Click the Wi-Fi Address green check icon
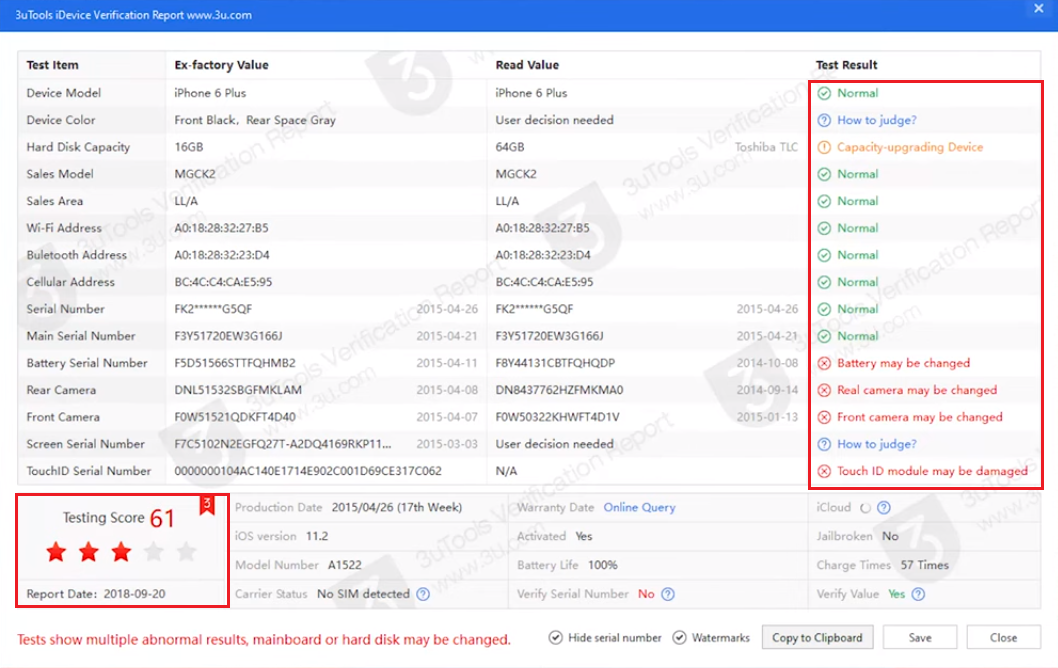This screenshot has height=668, width=1058. (824, 228)
